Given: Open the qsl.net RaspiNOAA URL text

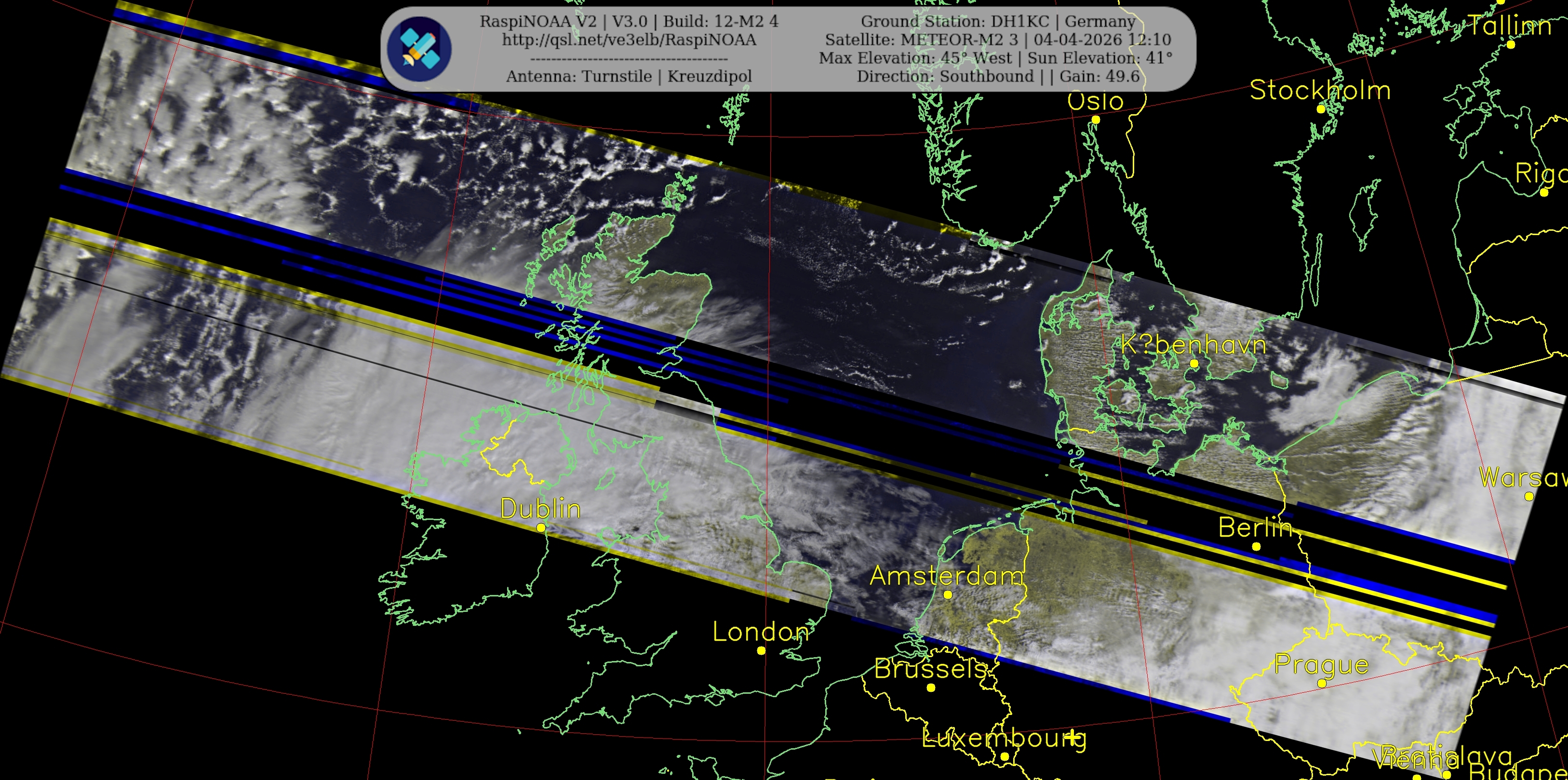Looking at the screenshot, I should (x=629, y=40).
